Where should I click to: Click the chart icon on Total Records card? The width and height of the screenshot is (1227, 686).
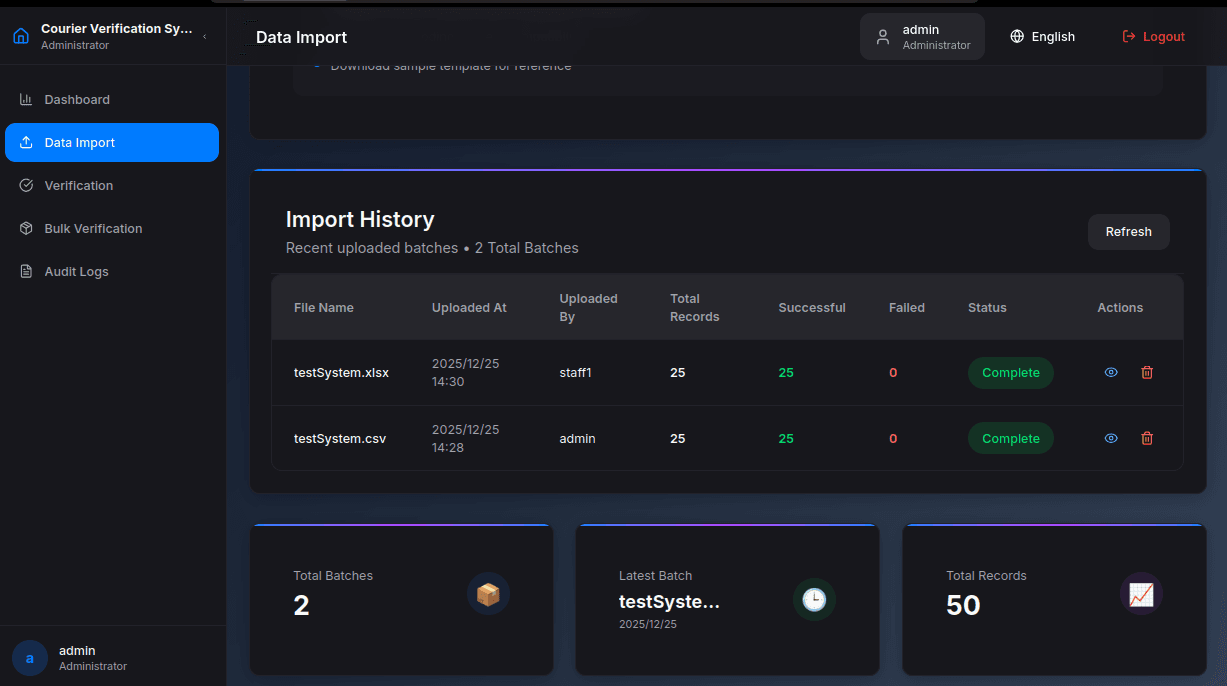[1141, 594]
